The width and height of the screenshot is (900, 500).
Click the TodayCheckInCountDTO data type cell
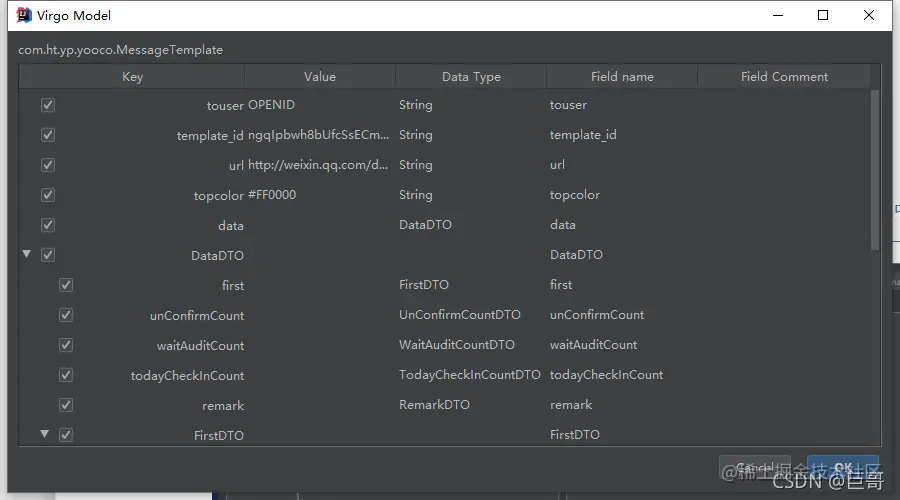(x=470, y=375)
